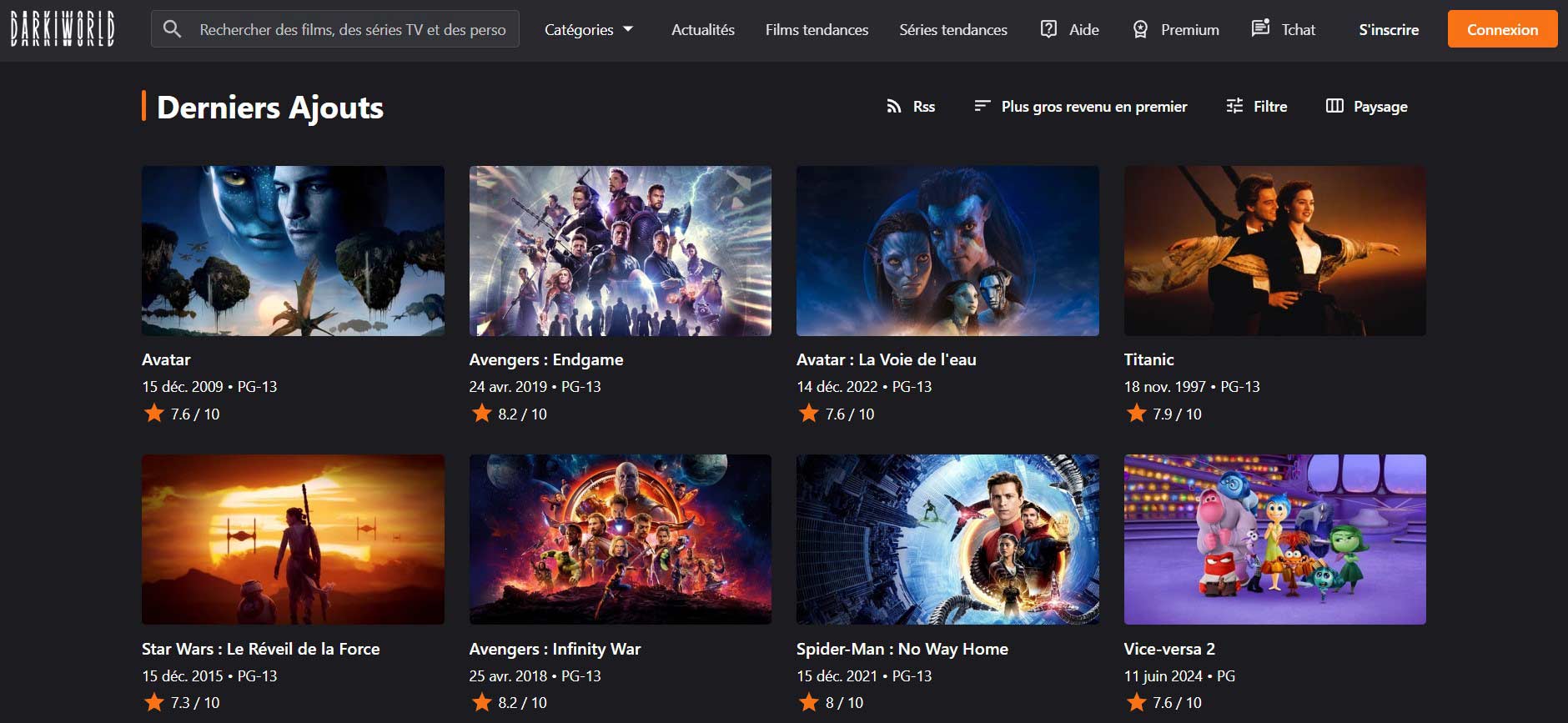Screen dimensions: 1568x723
Task: Focus the film search field
Action: [352, 29]
